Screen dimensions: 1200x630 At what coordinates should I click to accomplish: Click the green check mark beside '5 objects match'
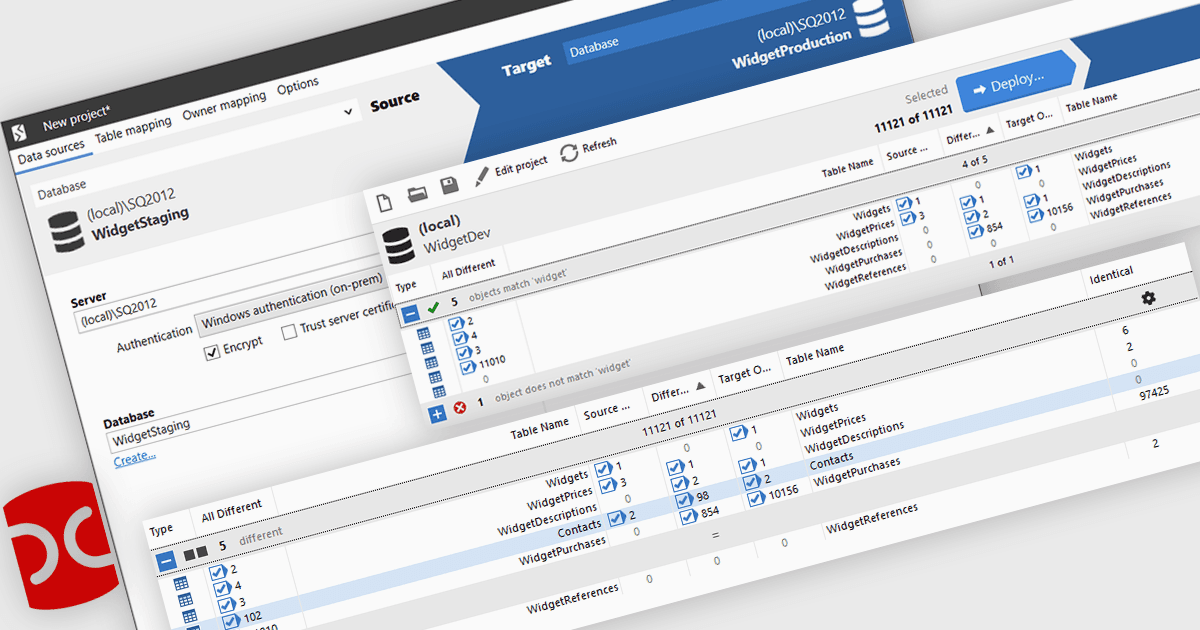433,308
